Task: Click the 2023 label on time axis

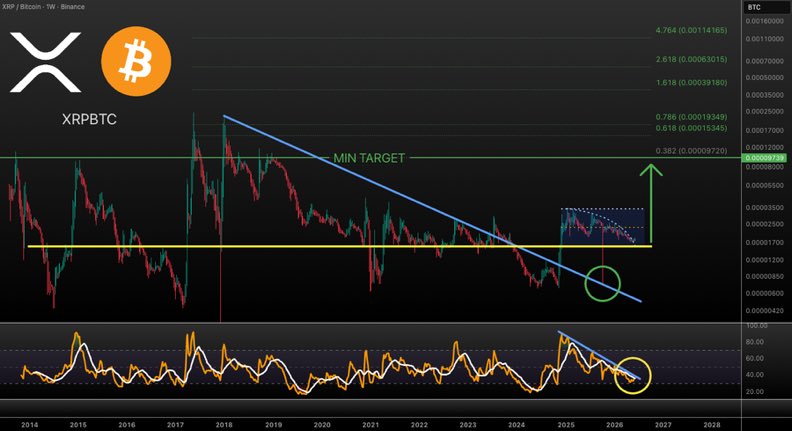Action: pyautogui.click(x=468, y=425)
